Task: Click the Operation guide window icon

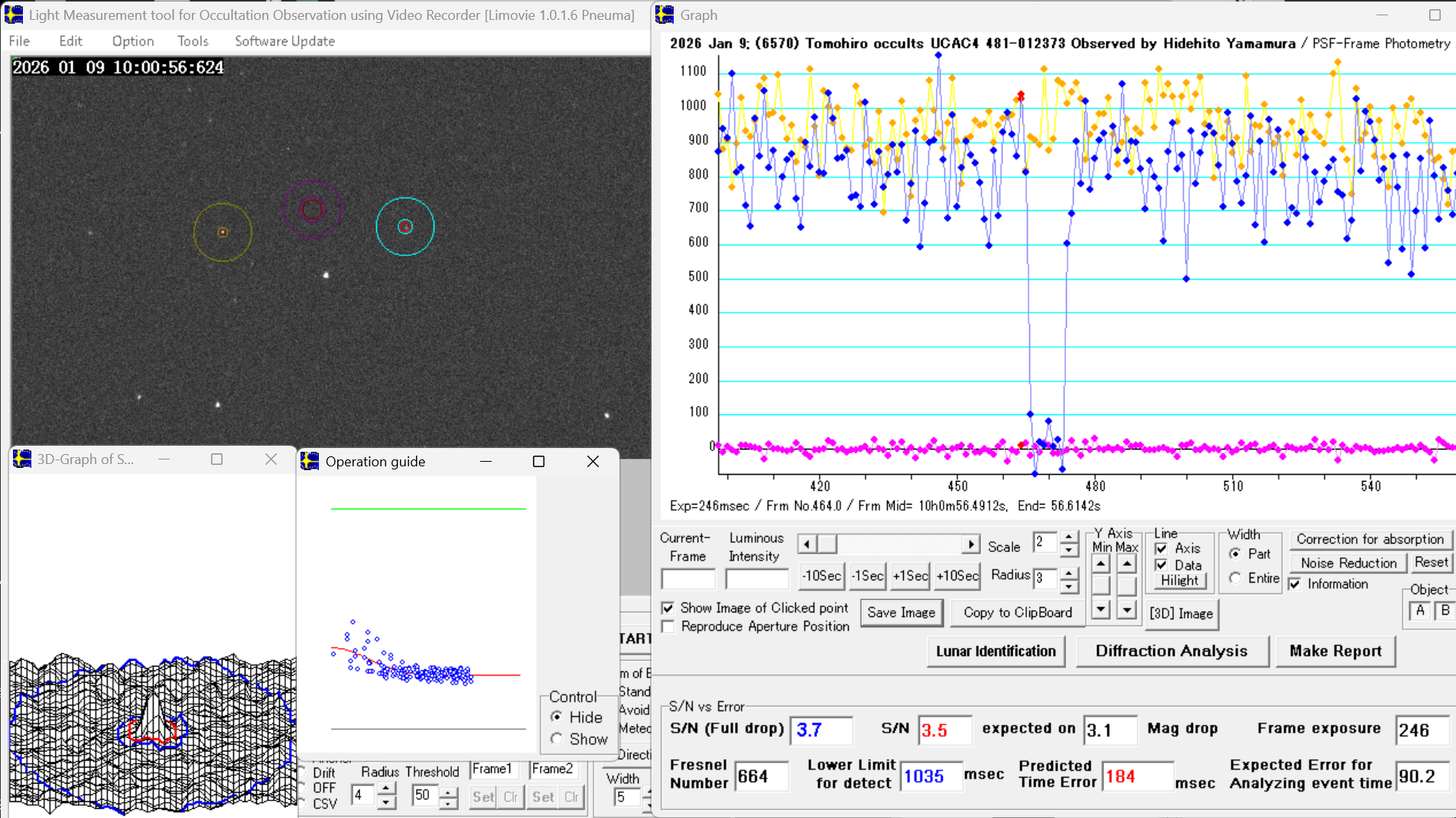Action: tap(310, 461)
